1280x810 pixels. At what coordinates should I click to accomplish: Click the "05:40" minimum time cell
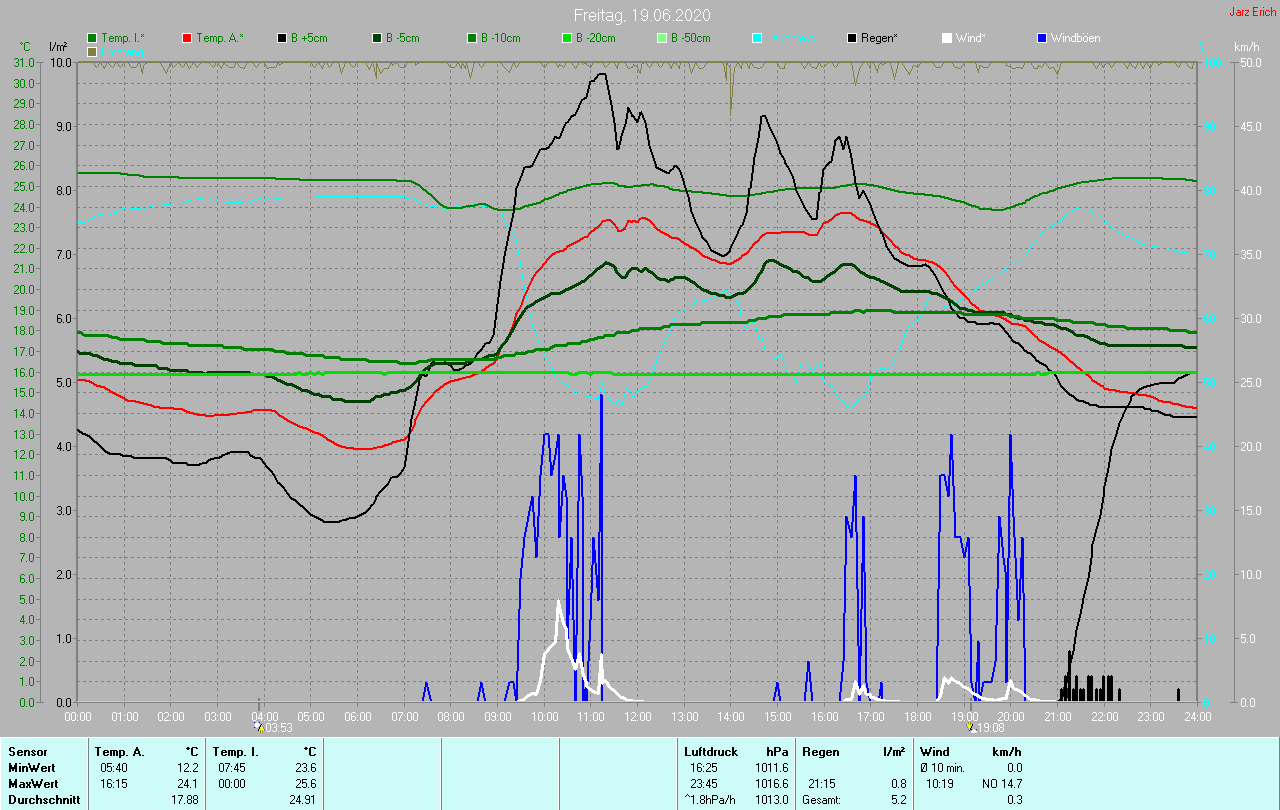[x=113, y=768]
